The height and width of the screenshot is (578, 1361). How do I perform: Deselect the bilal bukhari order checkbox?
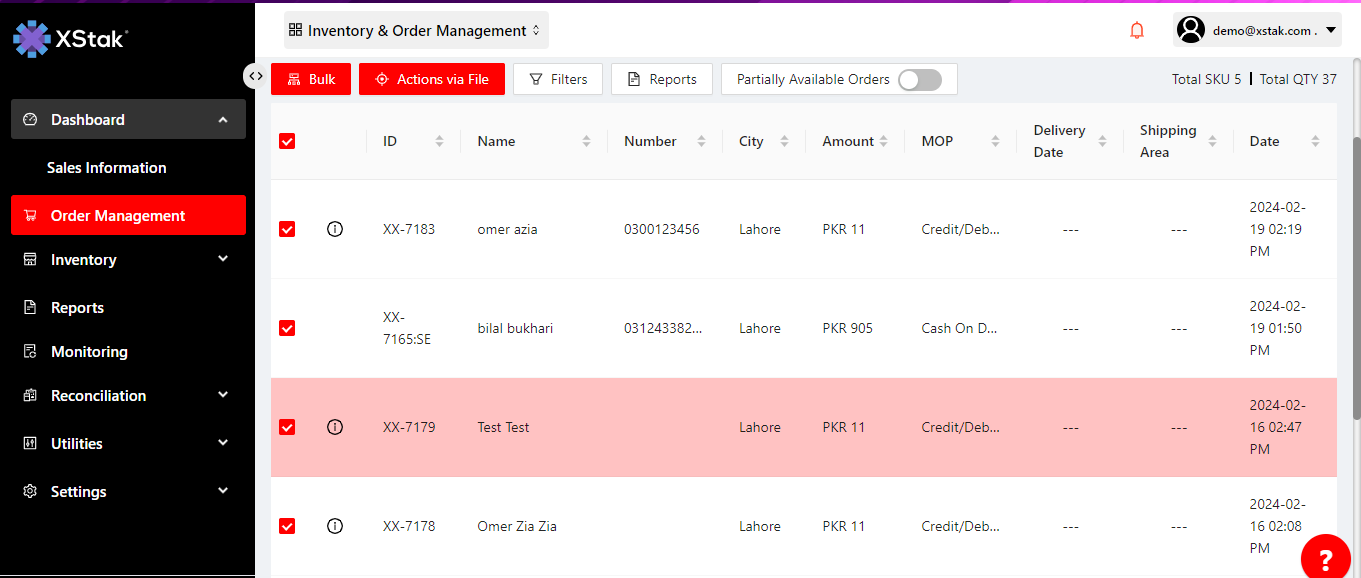point(287,328)
